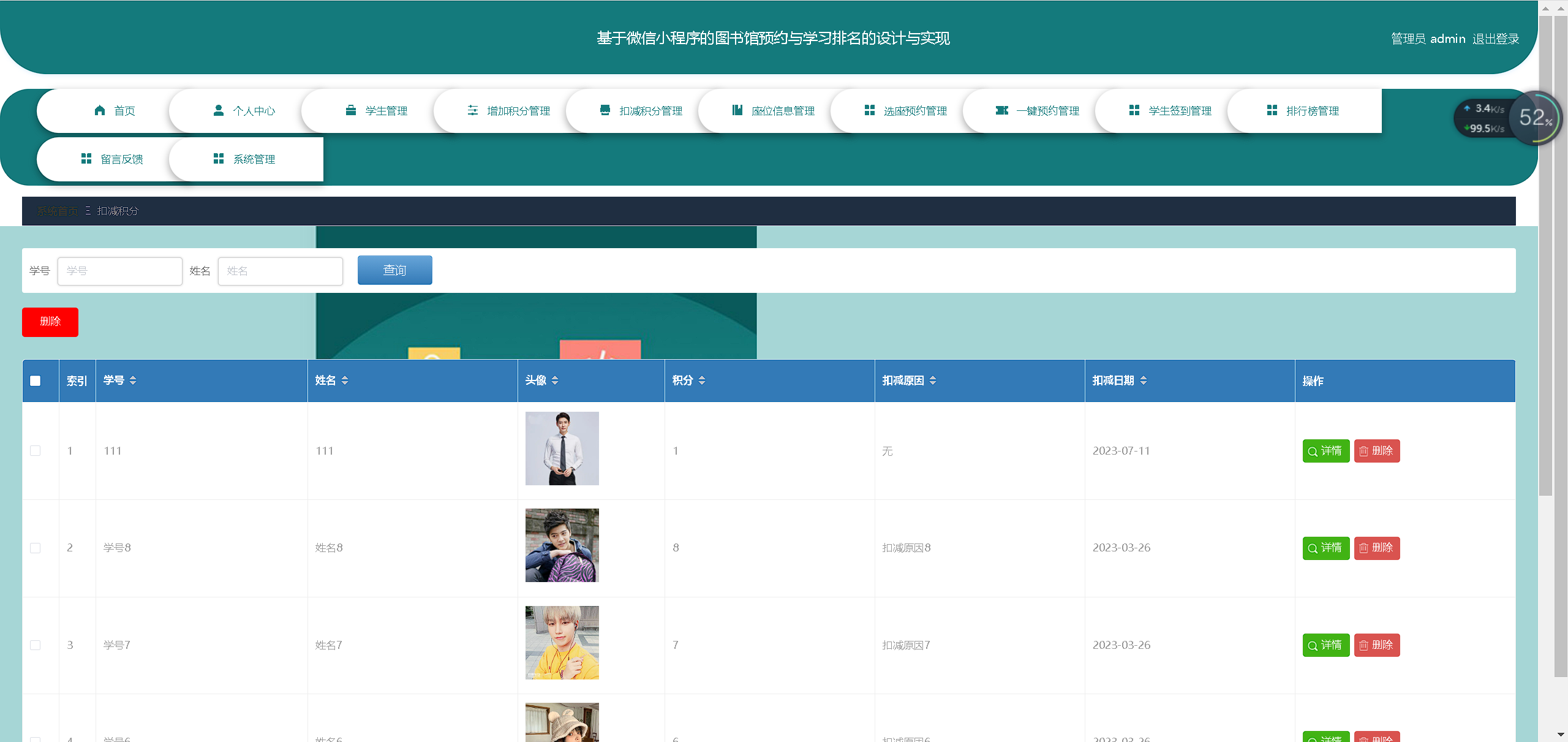Click the 管理员 admin label
1568x742 pixels.
[x=1428, y=39]
